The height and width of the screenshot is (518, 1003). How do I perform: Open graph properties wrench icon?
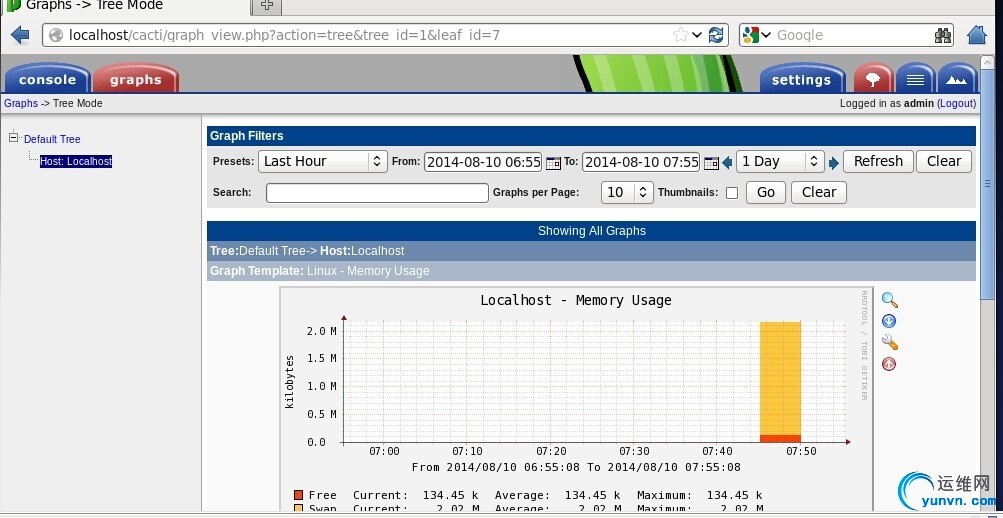pyautogui.click(x=889, y=343)
